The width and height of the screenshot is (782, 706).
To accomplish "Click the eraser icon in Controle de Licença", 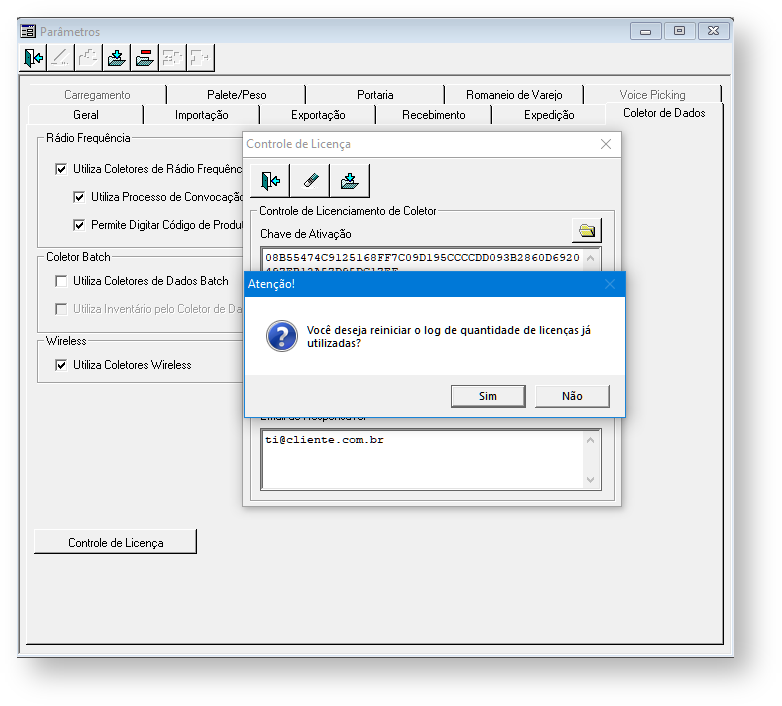I will [310, 180].
